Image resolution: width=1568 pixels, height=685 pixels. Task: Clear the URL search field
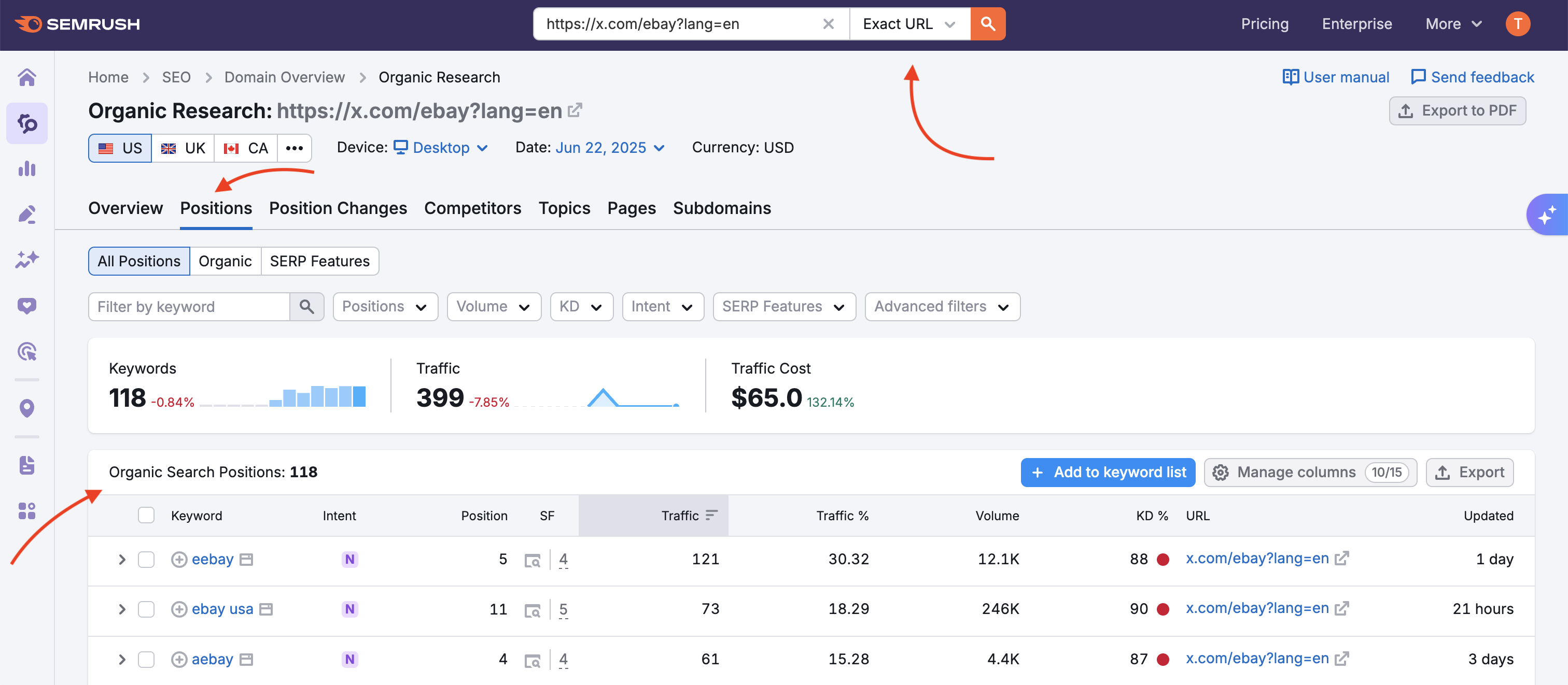[x=828, y=24]
